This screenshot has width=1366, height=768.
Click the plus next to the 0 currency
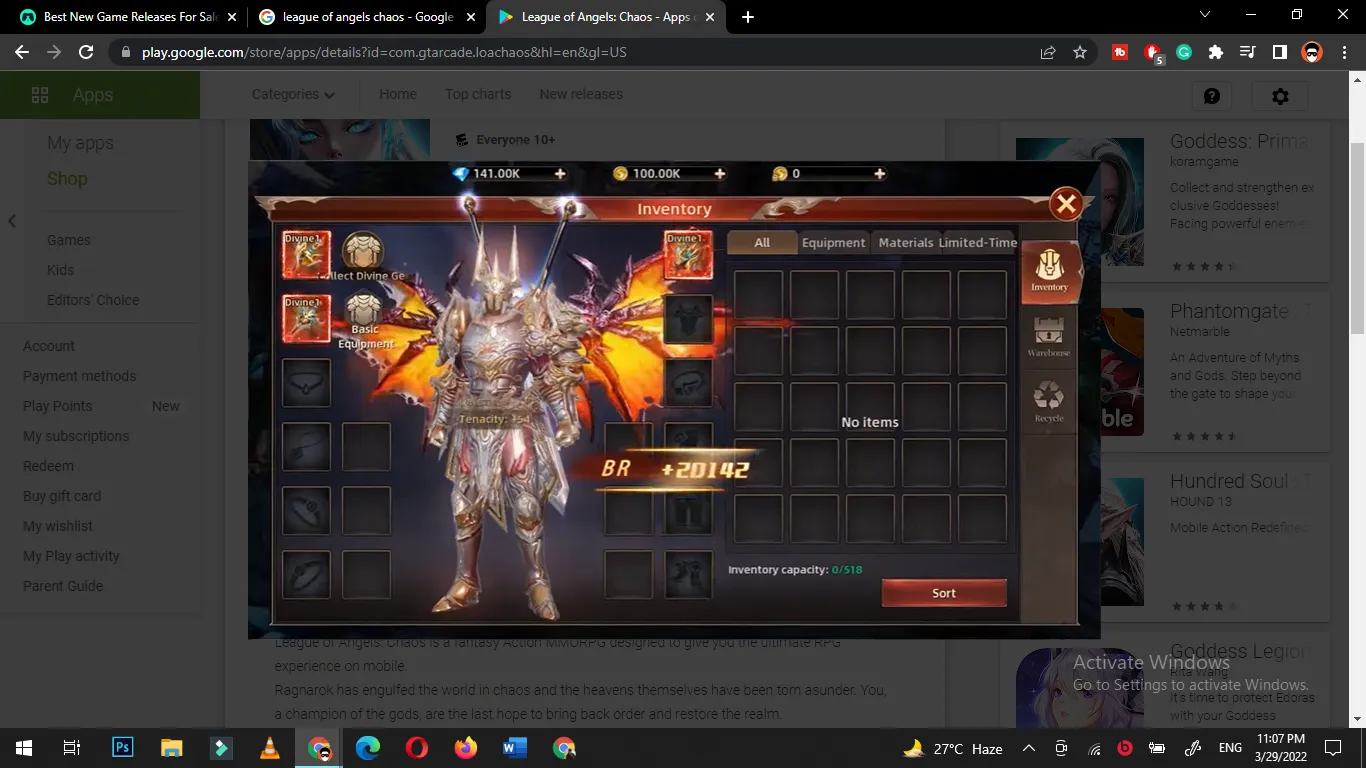(879, 173)
